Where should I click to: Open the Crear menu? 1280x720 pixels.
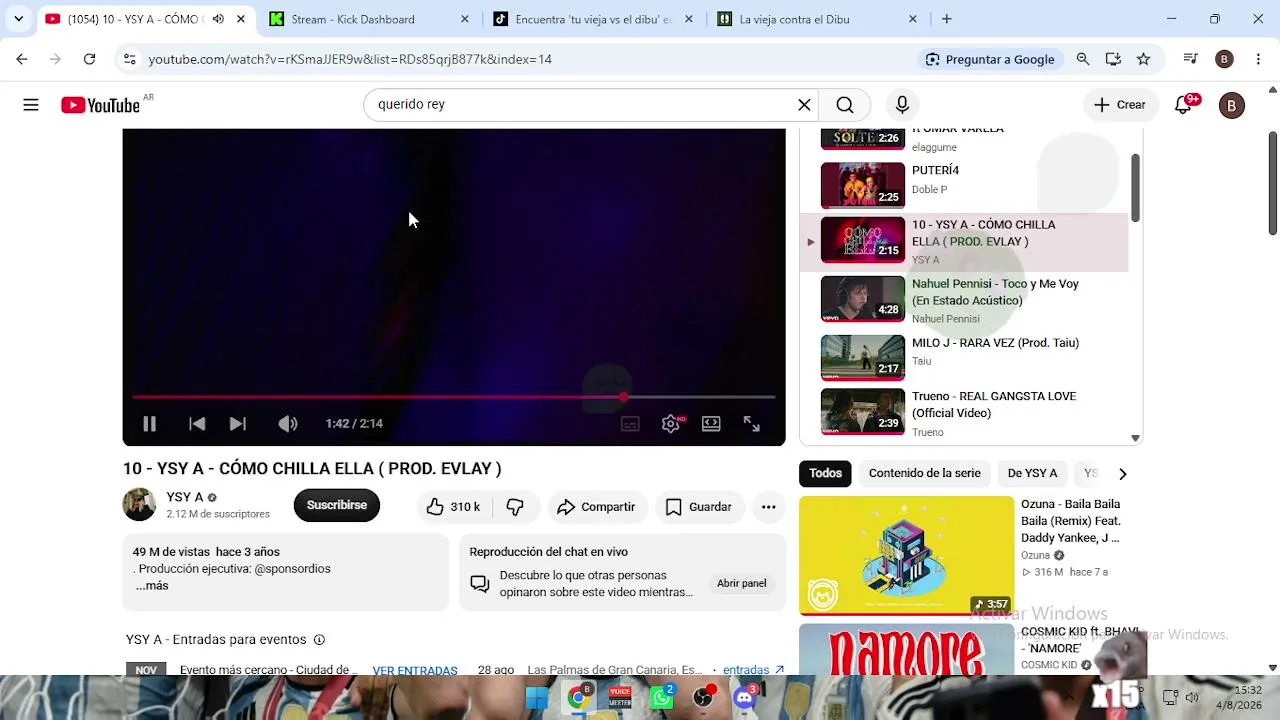(x=1120, y=105)
